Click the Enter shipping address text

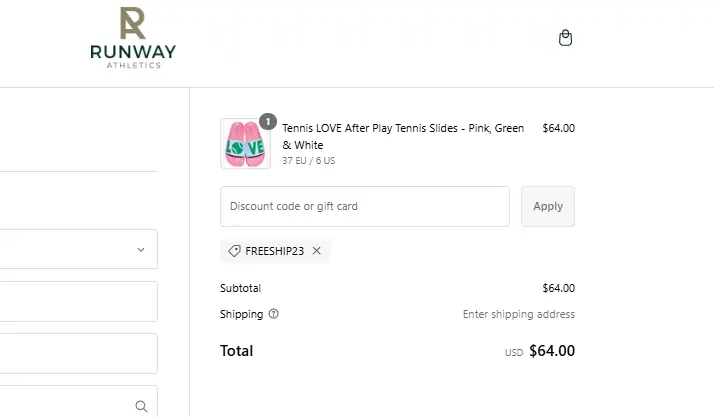(x=518, y=314)
